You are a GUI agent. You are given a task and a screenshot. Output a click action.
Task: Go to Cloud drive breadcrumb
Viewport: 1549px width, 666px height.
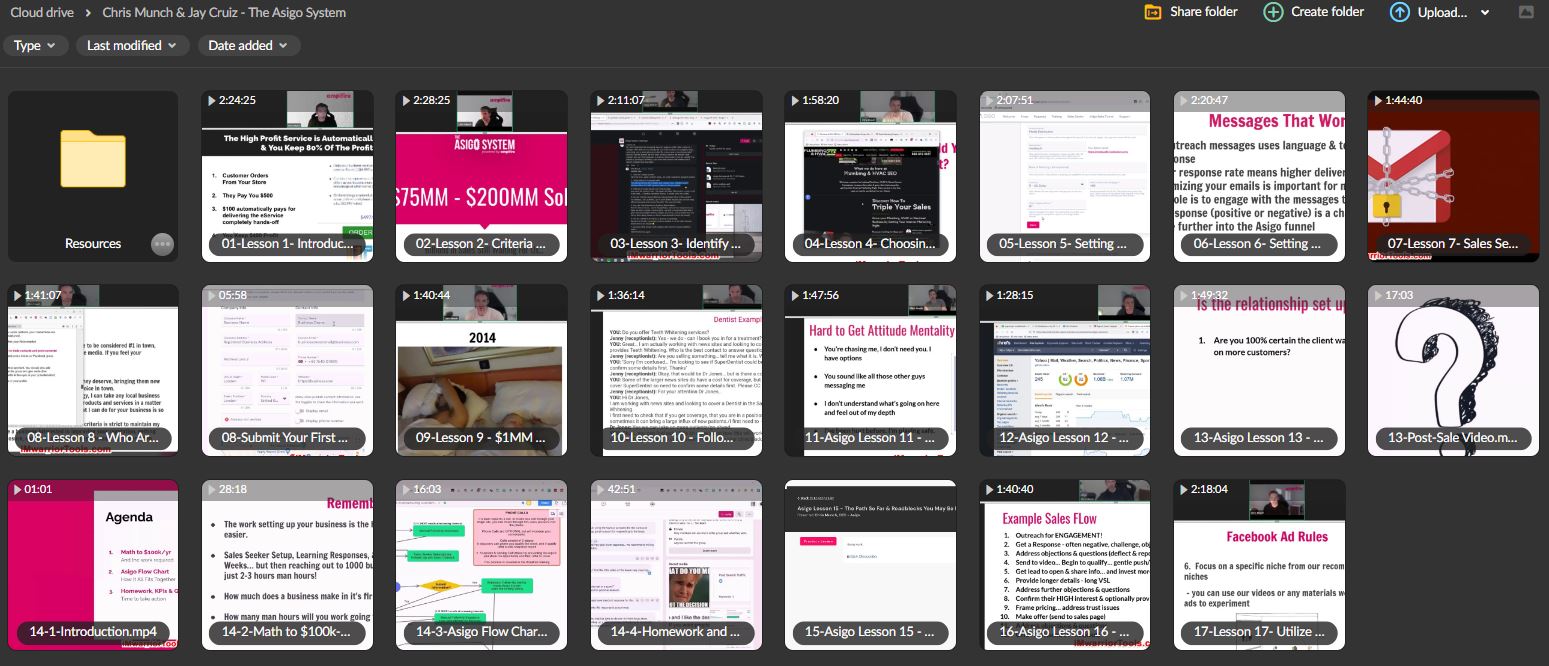[x=47, y=13]
